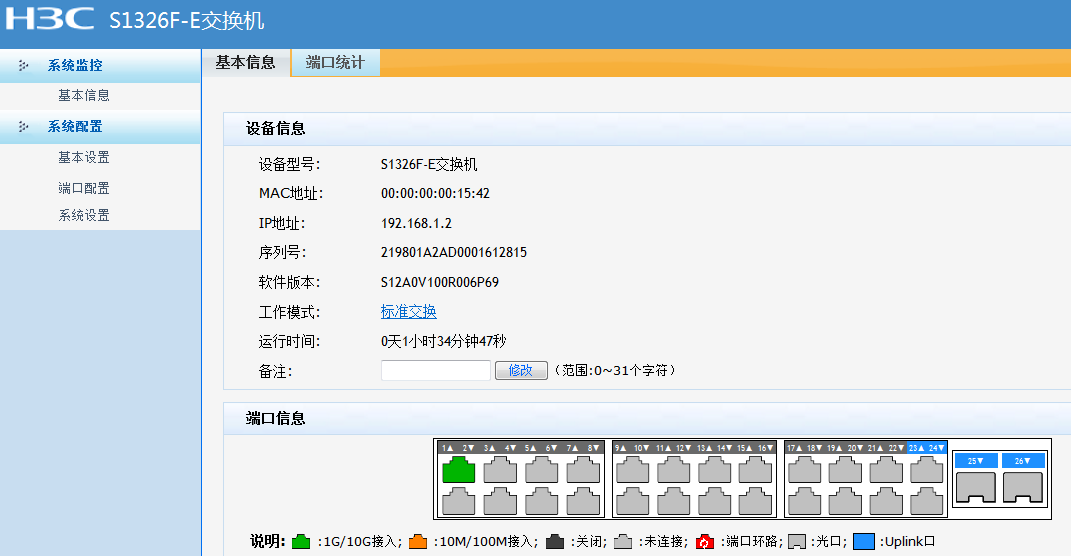Click optical port 25 icon

[976, 486]
